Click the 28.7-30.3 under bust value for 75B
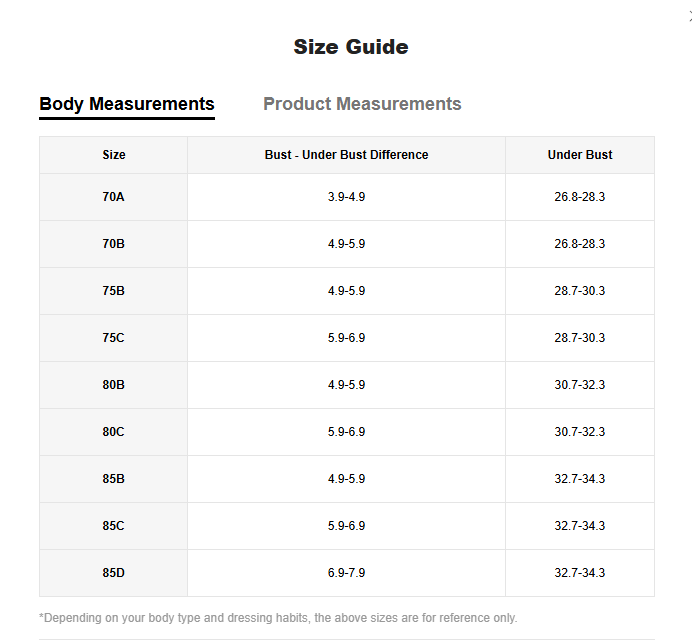Viewport: 692px width, 644px height. click(x=580, y=291)
